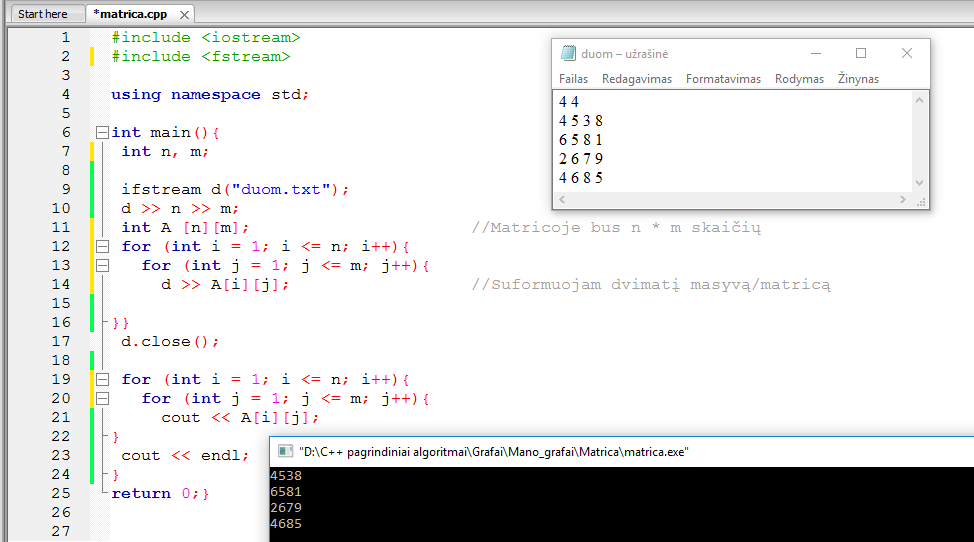This screenshot has height=542, width=974.
Task: Click console output line 2679
Action: click(x=286, y=508)
